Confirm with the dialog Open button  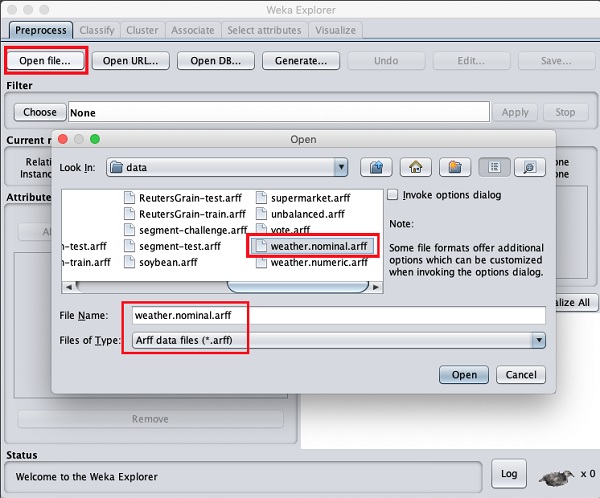tap(464, 375)
